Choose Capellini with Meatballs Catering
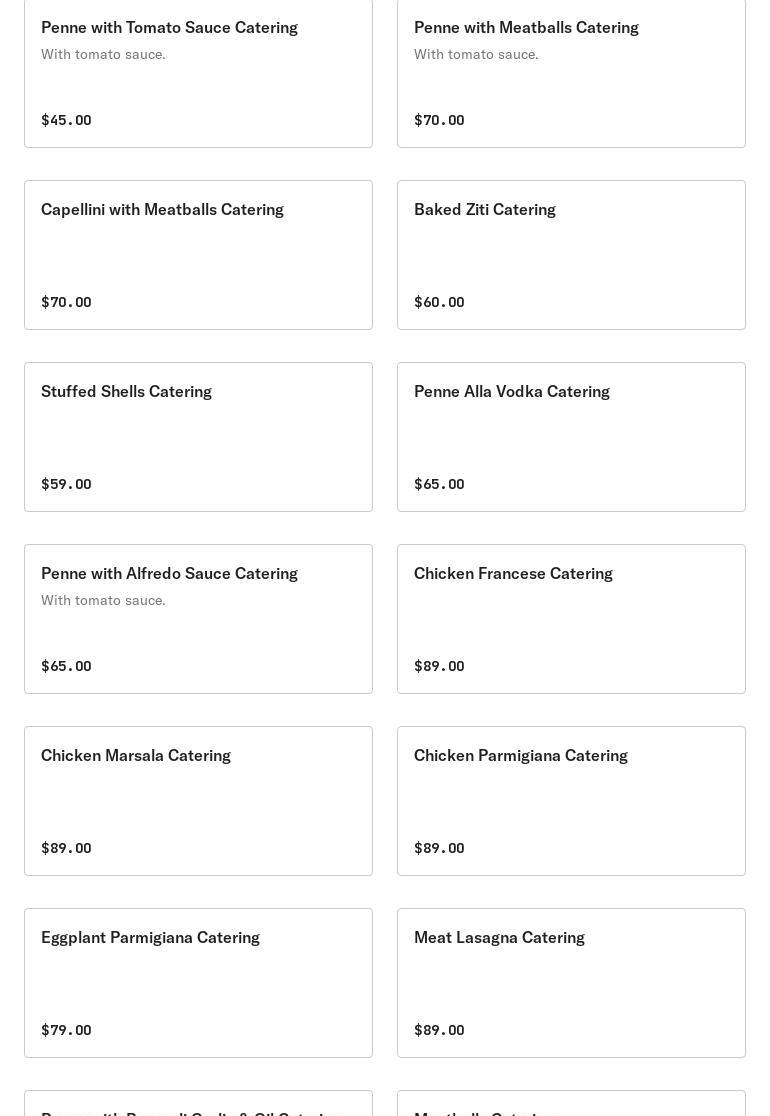The width and height of the screenshot is (770, 1116). [162, 210]
